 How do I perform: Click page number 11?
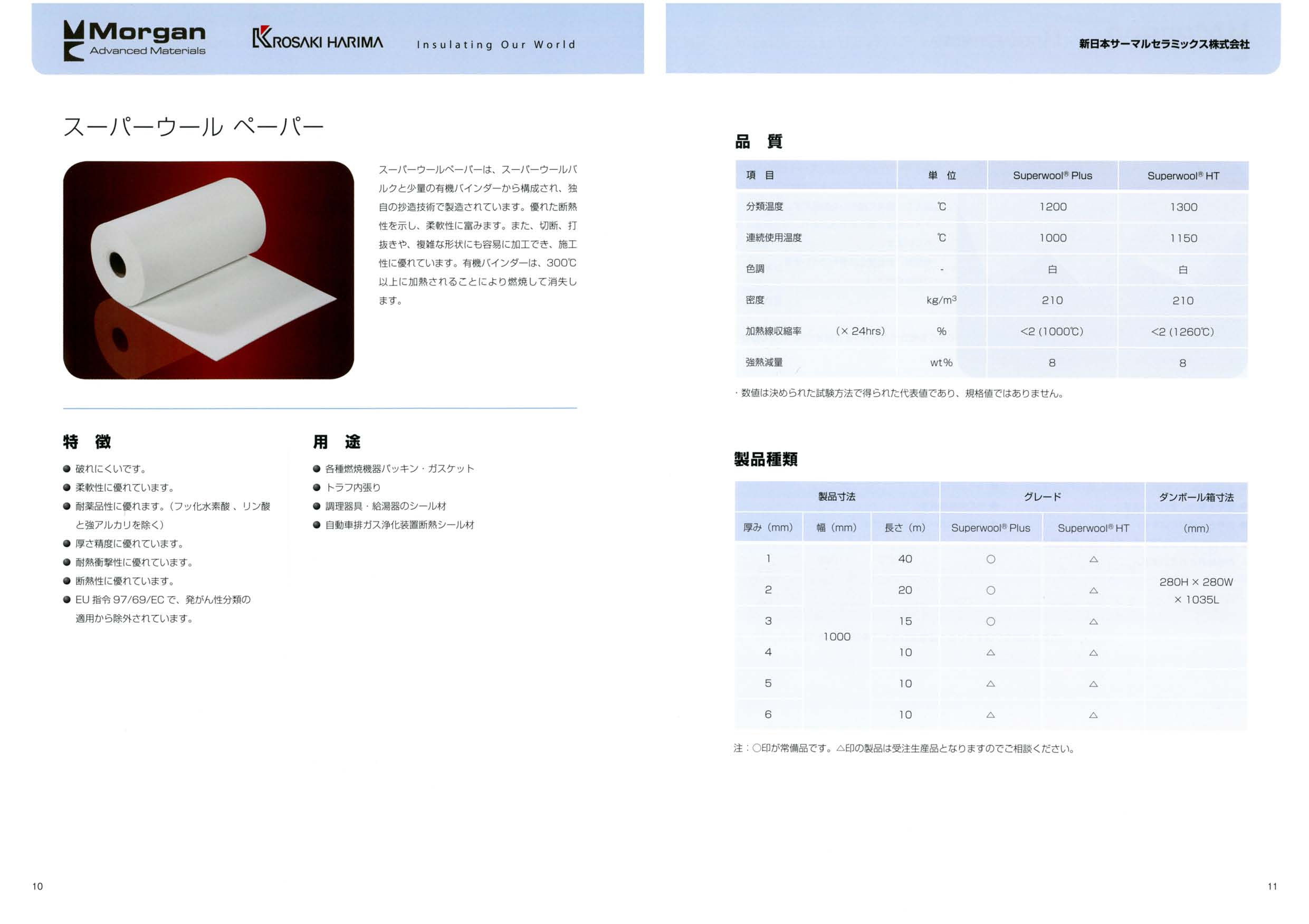point(1273,887)
